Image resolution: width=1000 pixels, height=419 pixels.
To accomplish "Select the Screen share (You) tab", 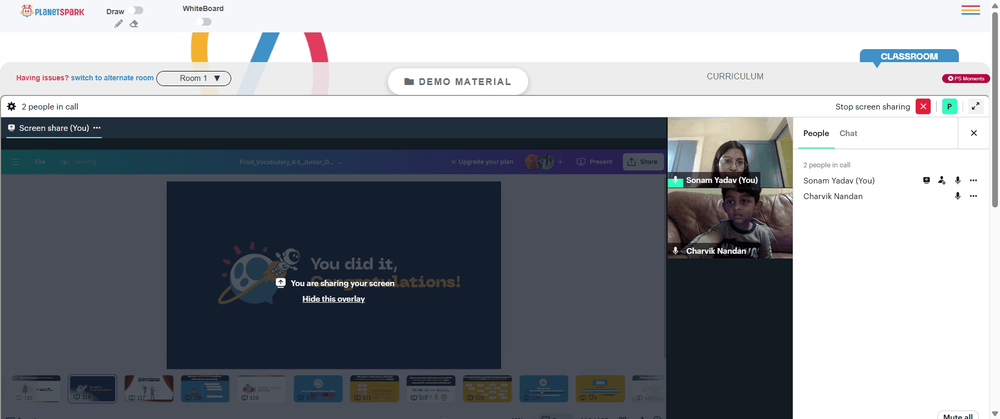I will [x=54, y=128].
